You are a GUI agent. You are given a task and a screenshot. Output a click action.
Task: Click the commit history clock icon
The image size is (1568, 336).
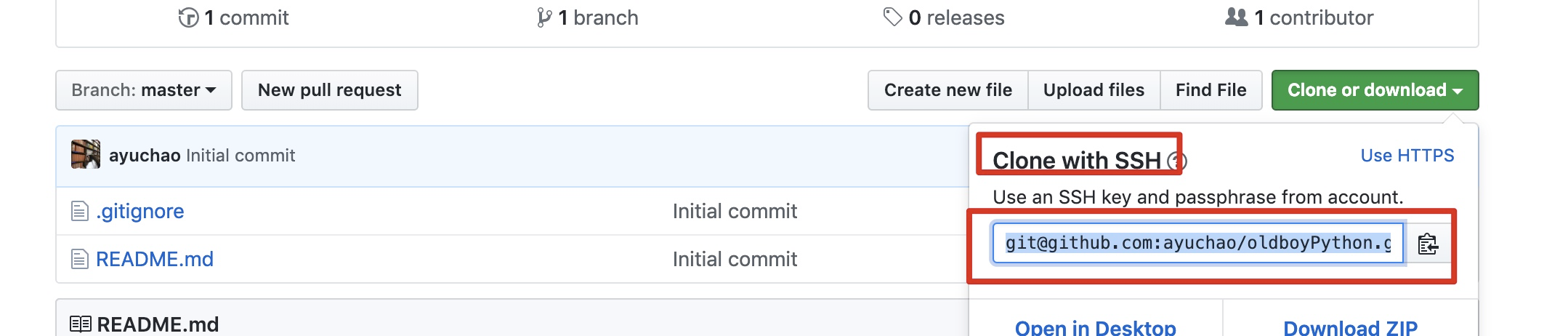coord(188,17)
